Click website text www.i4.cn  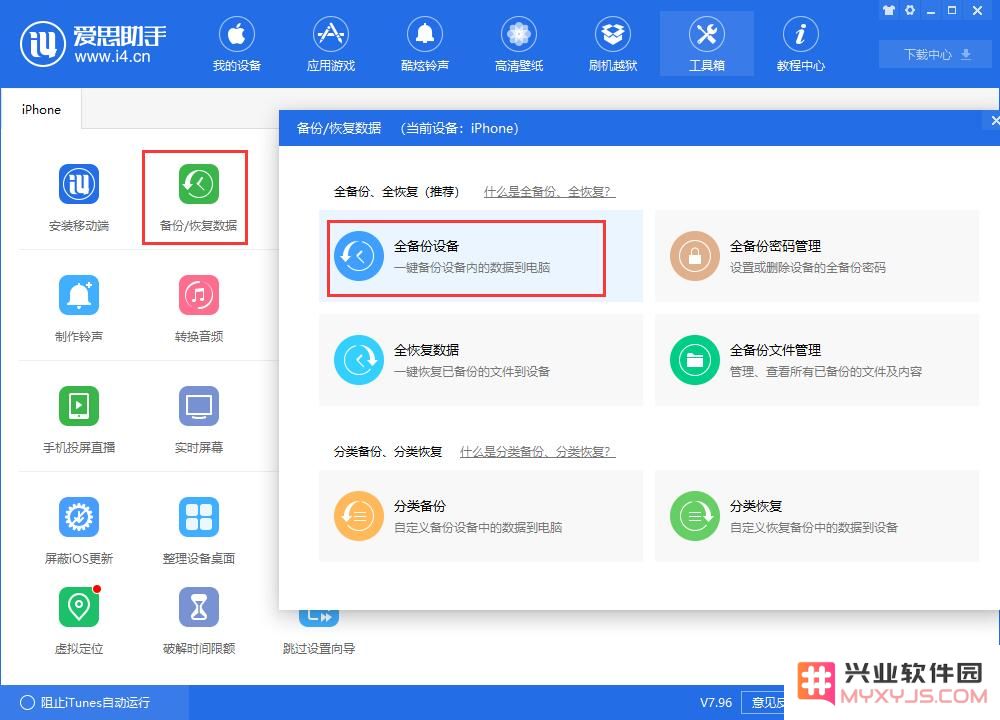112,57
